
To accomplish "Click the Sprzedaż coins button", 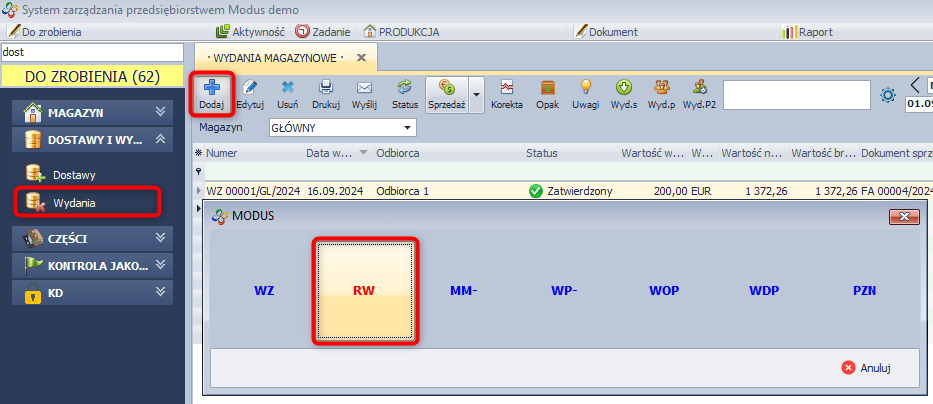I will click(447, 95).
